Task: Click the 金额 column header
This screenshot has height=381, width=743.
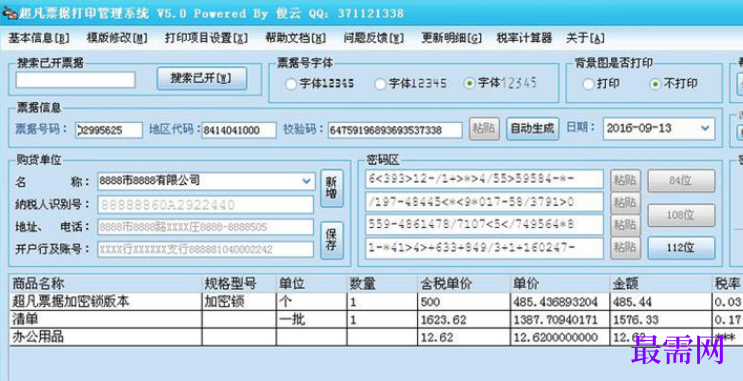Action: click(x=661, y=284)
